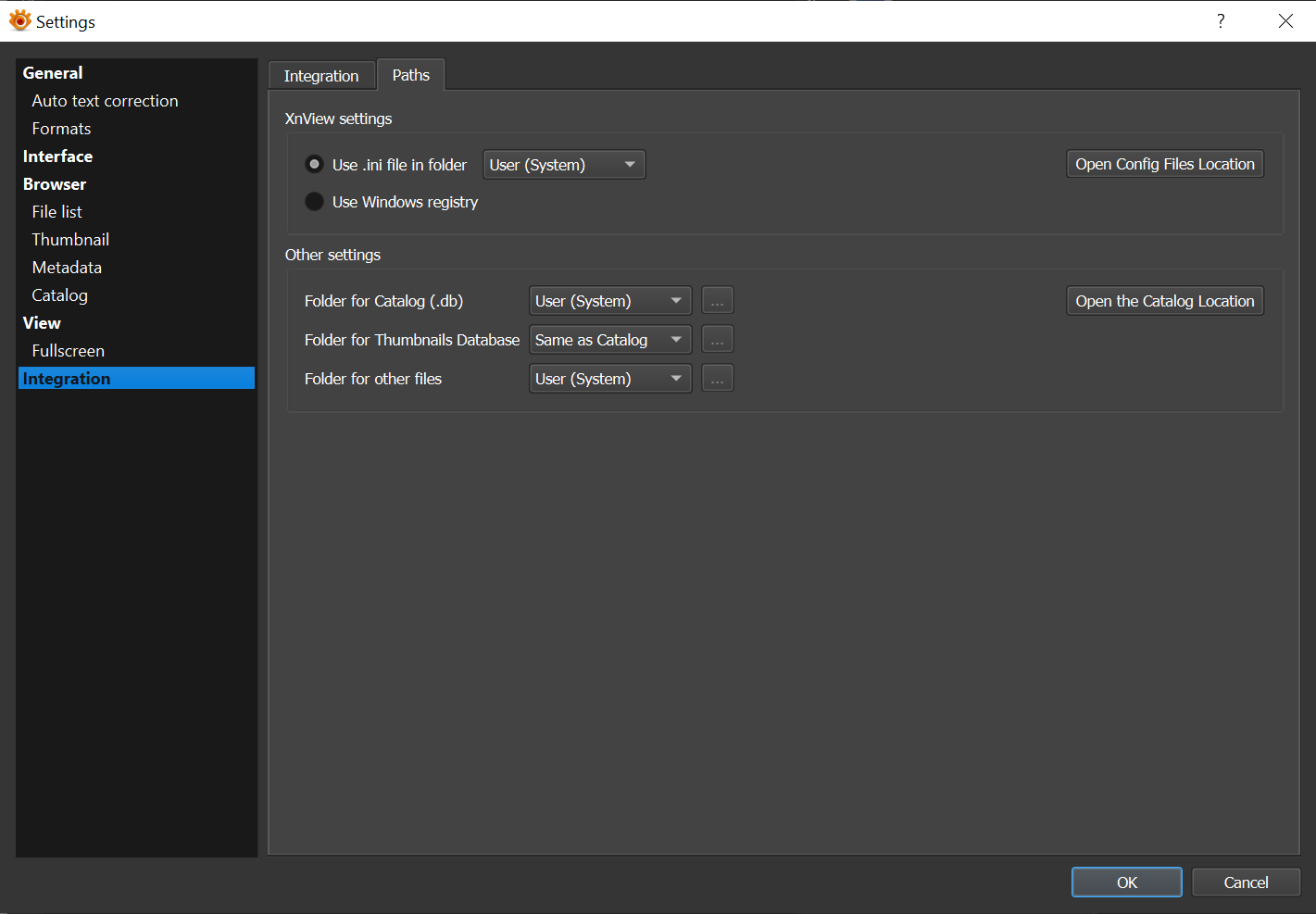
Task: Select 'Use .ini file in folder' option
Action: (315, 165)
